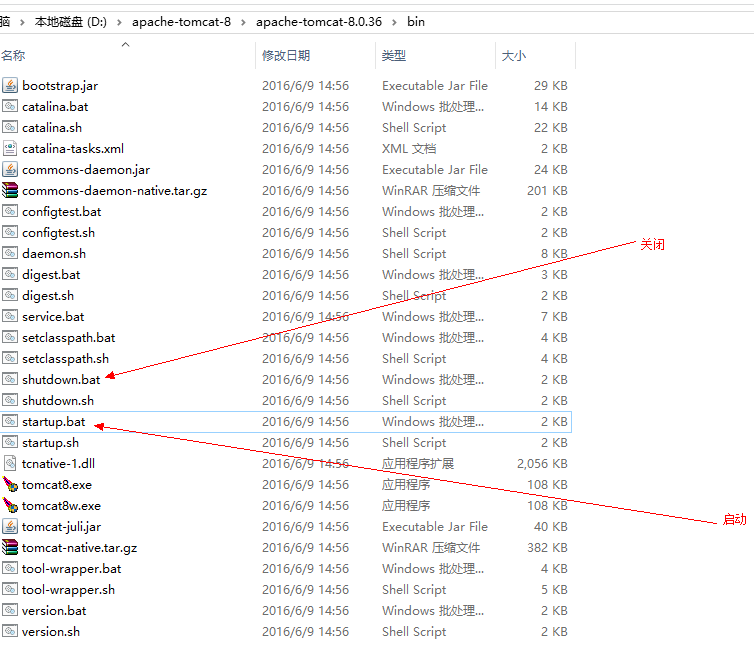Click the tool-wrapper.sh file icon
The image size is (754, 648).
point(10,589)
